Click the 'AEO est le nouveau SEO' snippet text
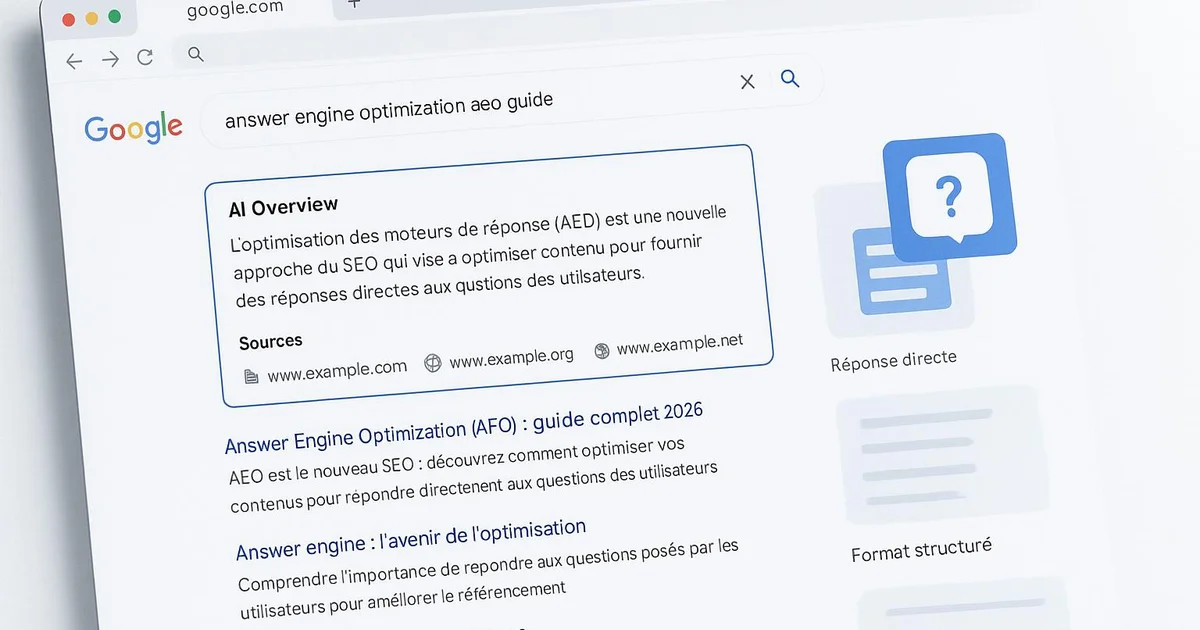 tap(472, 472)
